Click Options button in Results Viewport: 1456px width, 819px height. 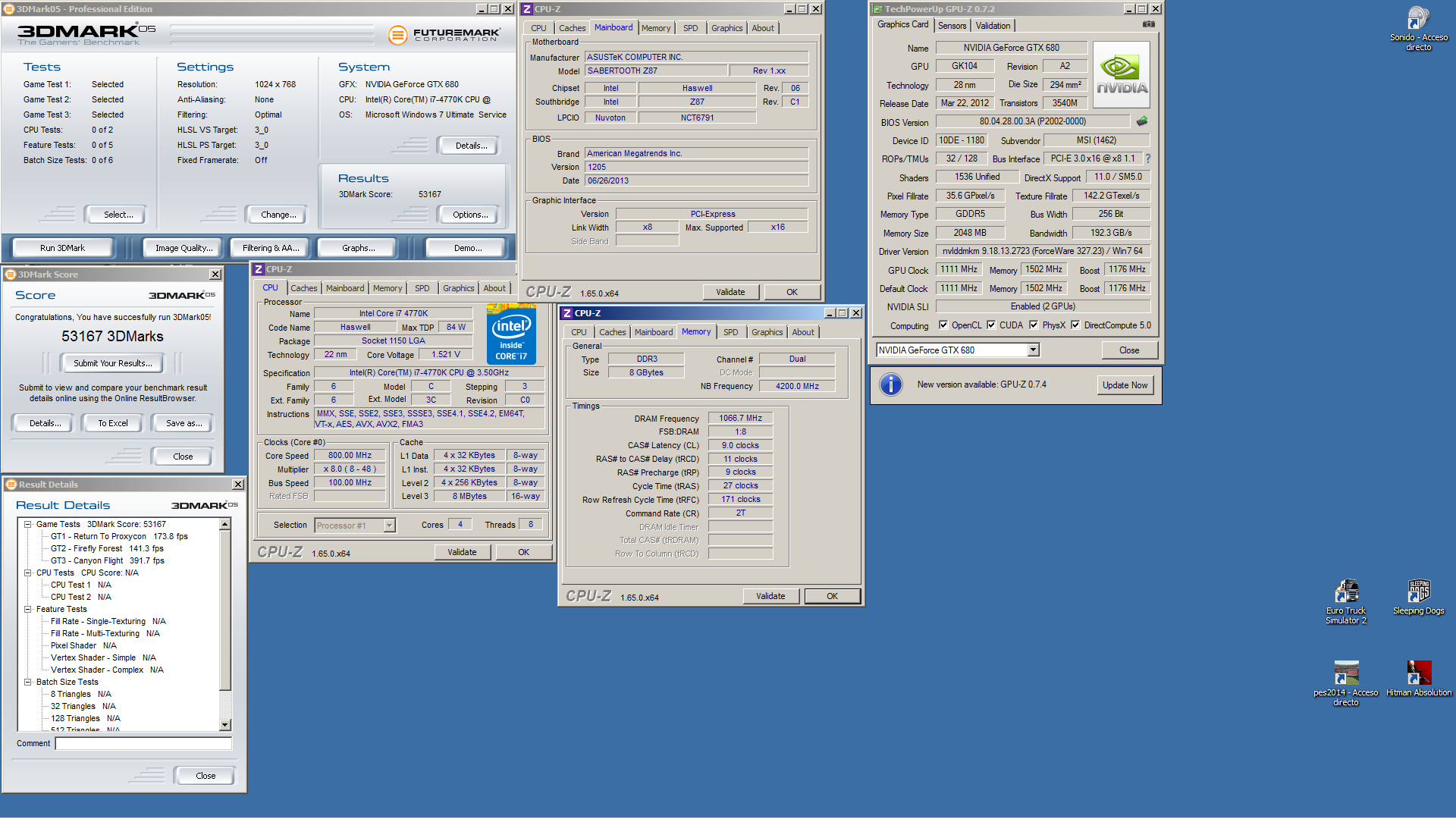[x=470, y=215]
